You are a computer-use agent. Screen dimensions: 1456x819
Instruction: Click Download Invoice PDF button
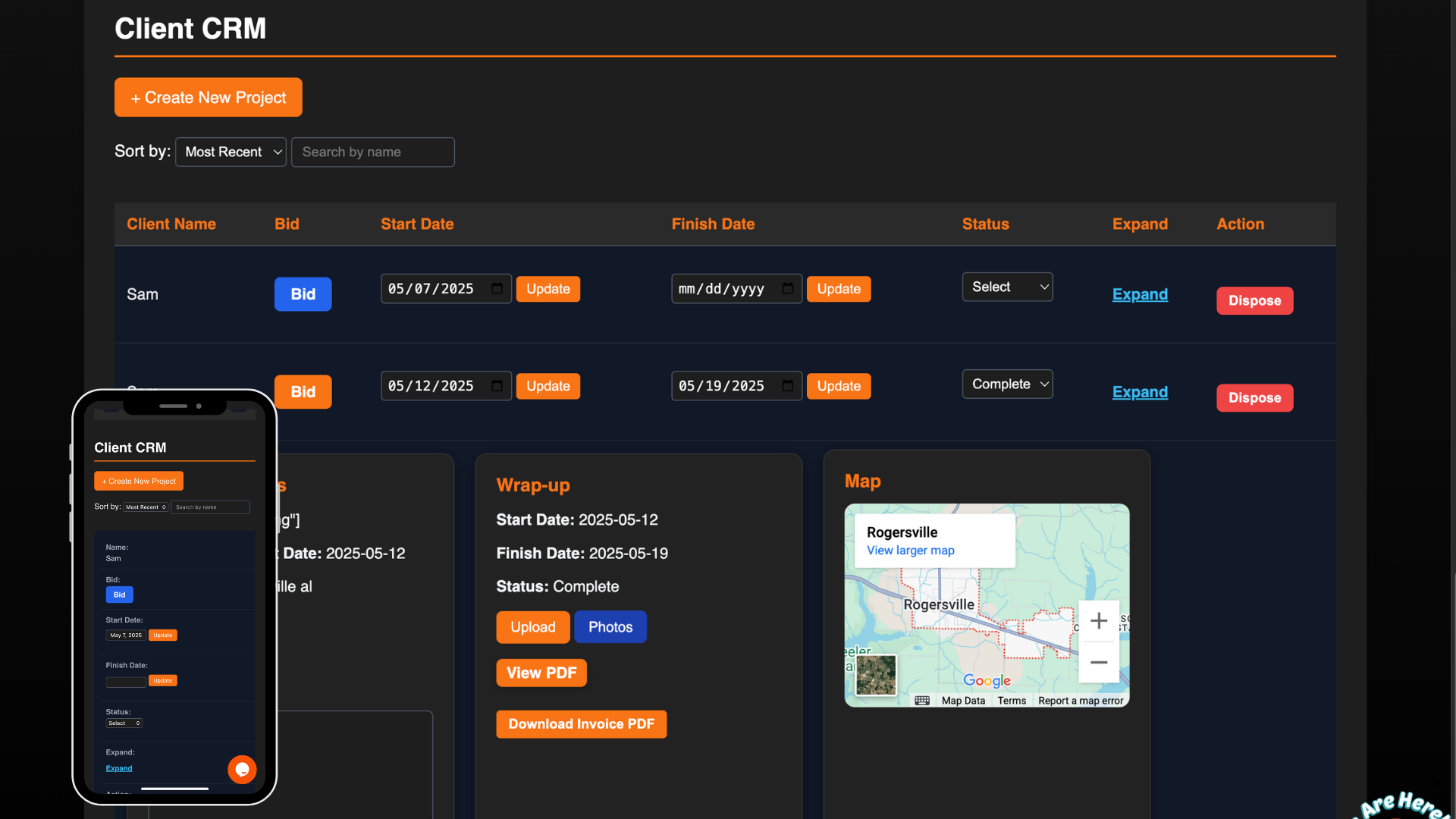(x=581, y=724)
